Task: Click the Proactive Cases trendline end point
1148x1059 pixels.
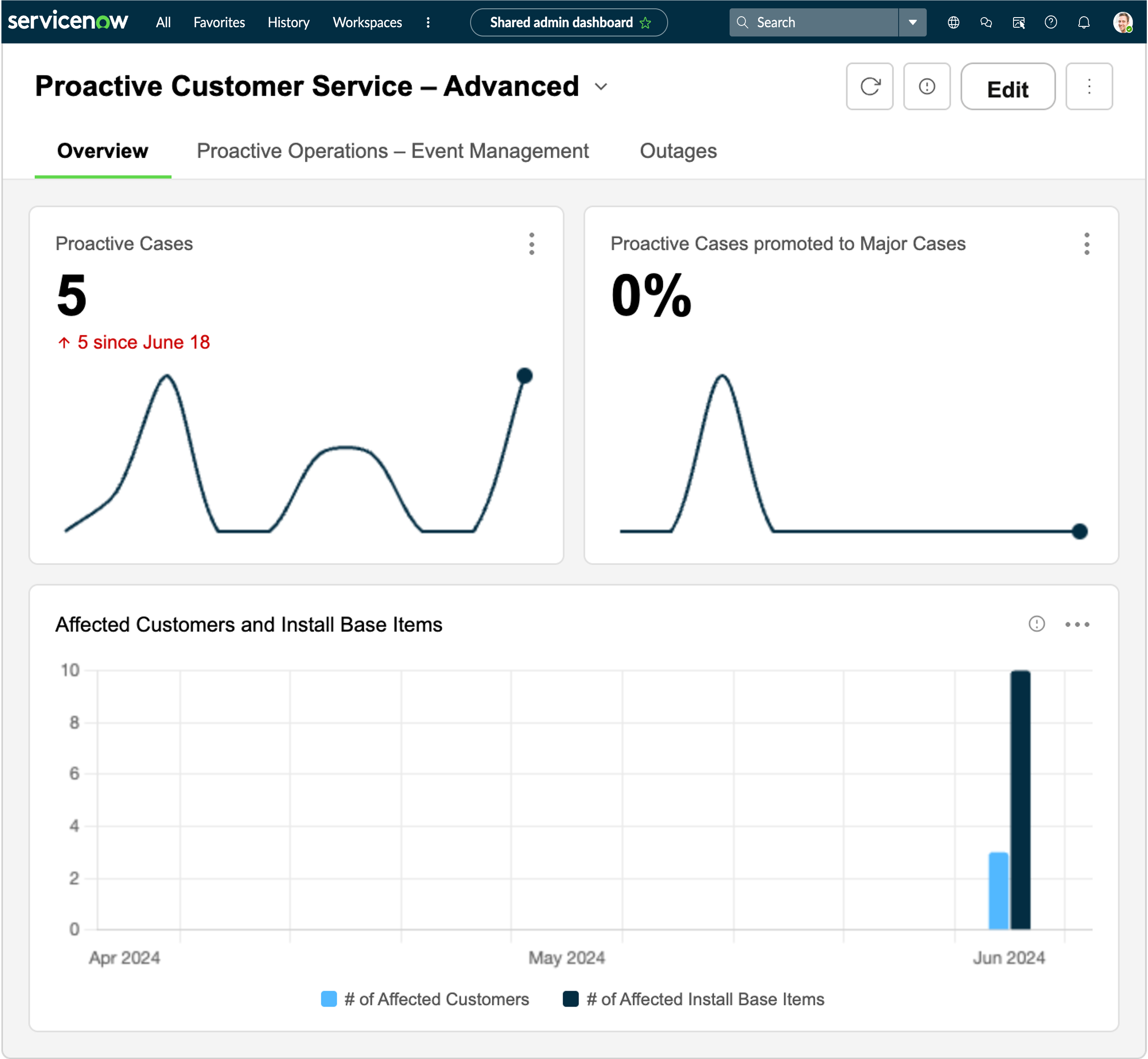Action: tap(524, 376)
